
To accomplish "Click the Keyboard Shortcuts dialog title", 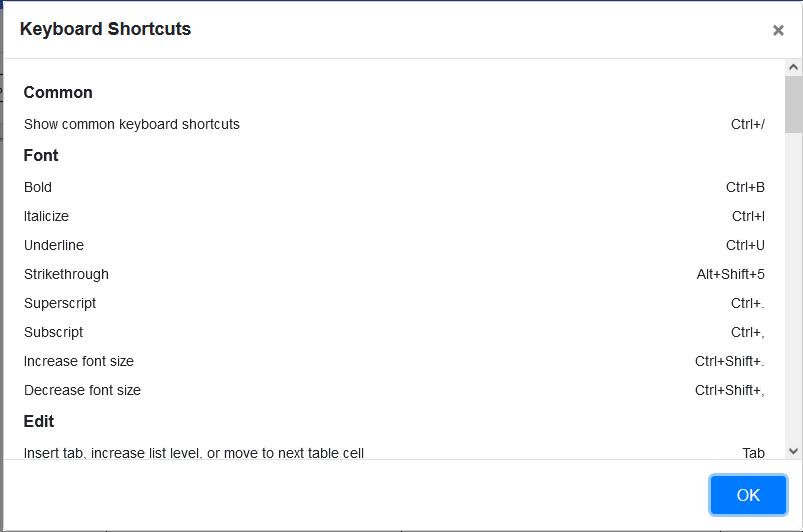I will coord(105,29).
